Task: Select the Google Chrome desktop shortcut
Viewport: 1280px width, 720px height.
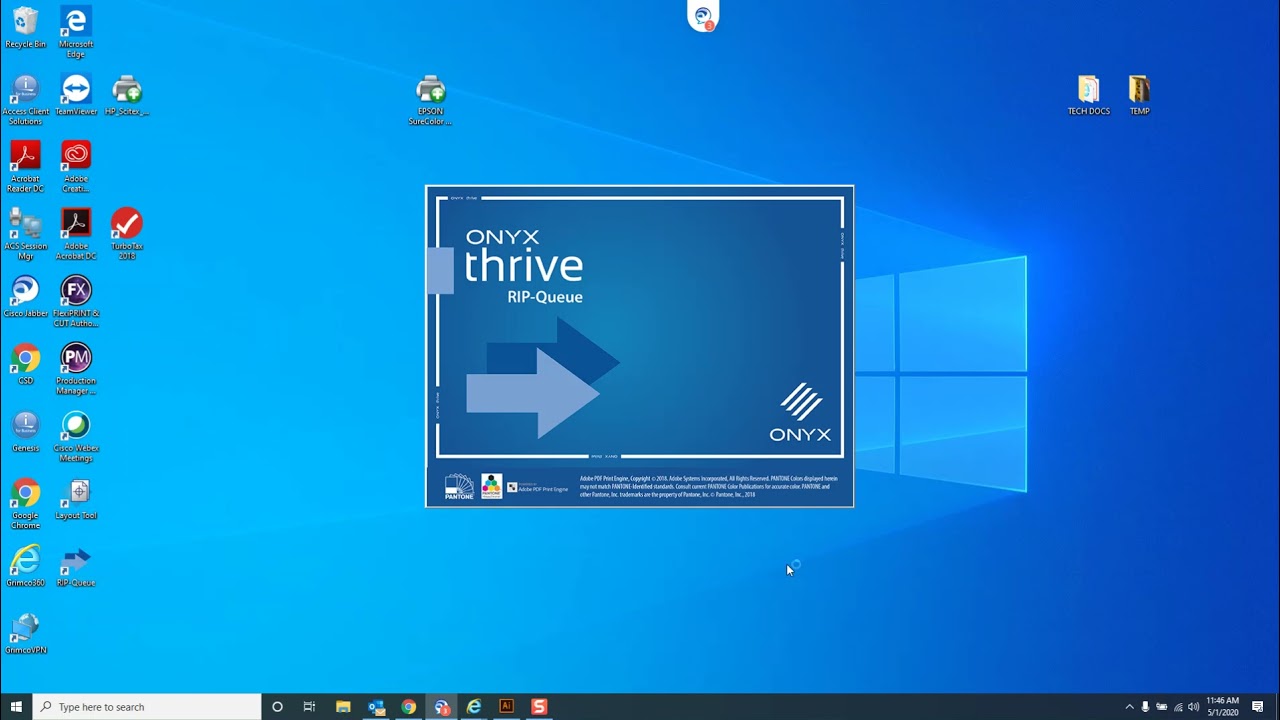Action: 25,503
